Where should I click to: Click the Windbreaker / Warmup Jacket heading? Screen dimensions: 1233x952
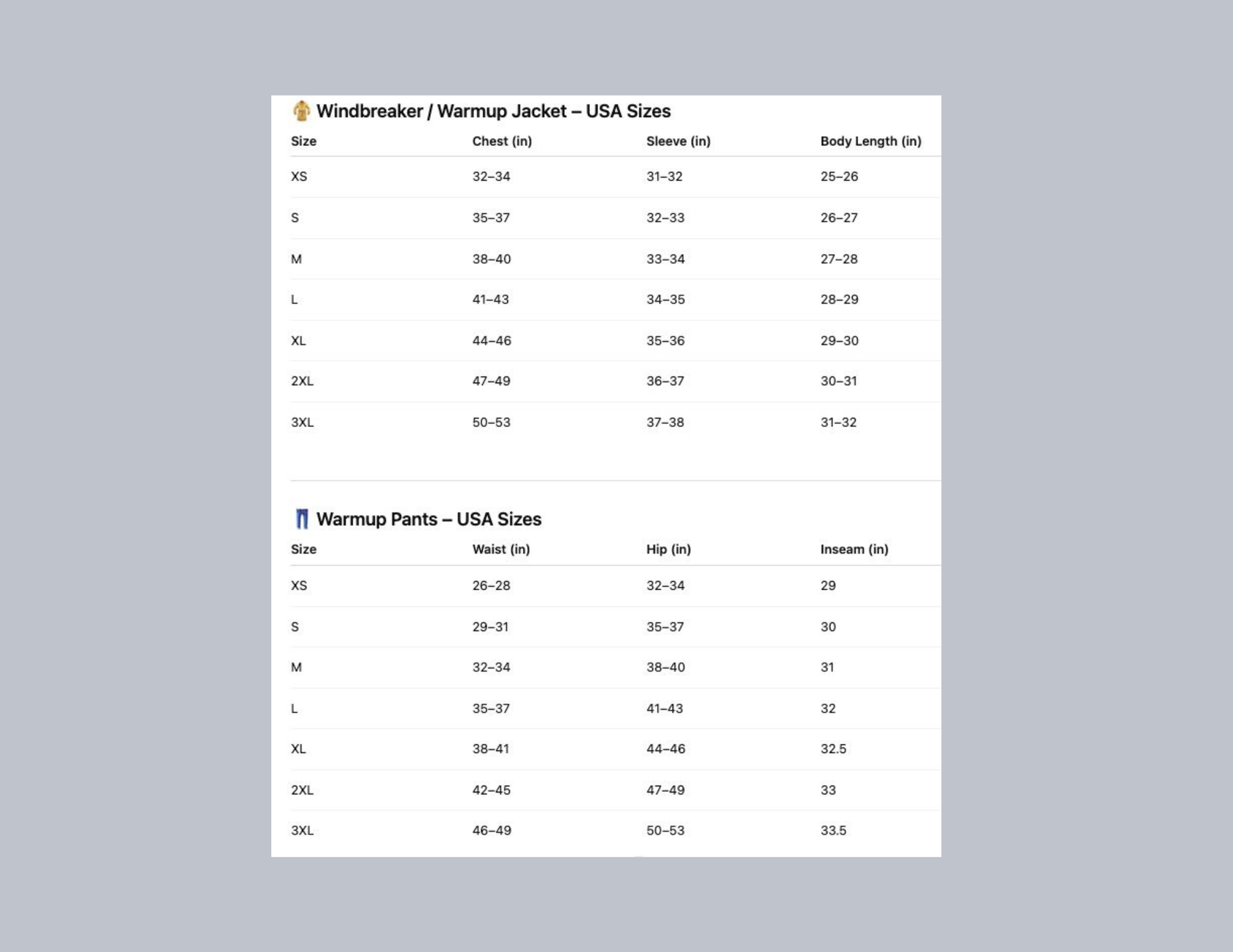point(493,111)
